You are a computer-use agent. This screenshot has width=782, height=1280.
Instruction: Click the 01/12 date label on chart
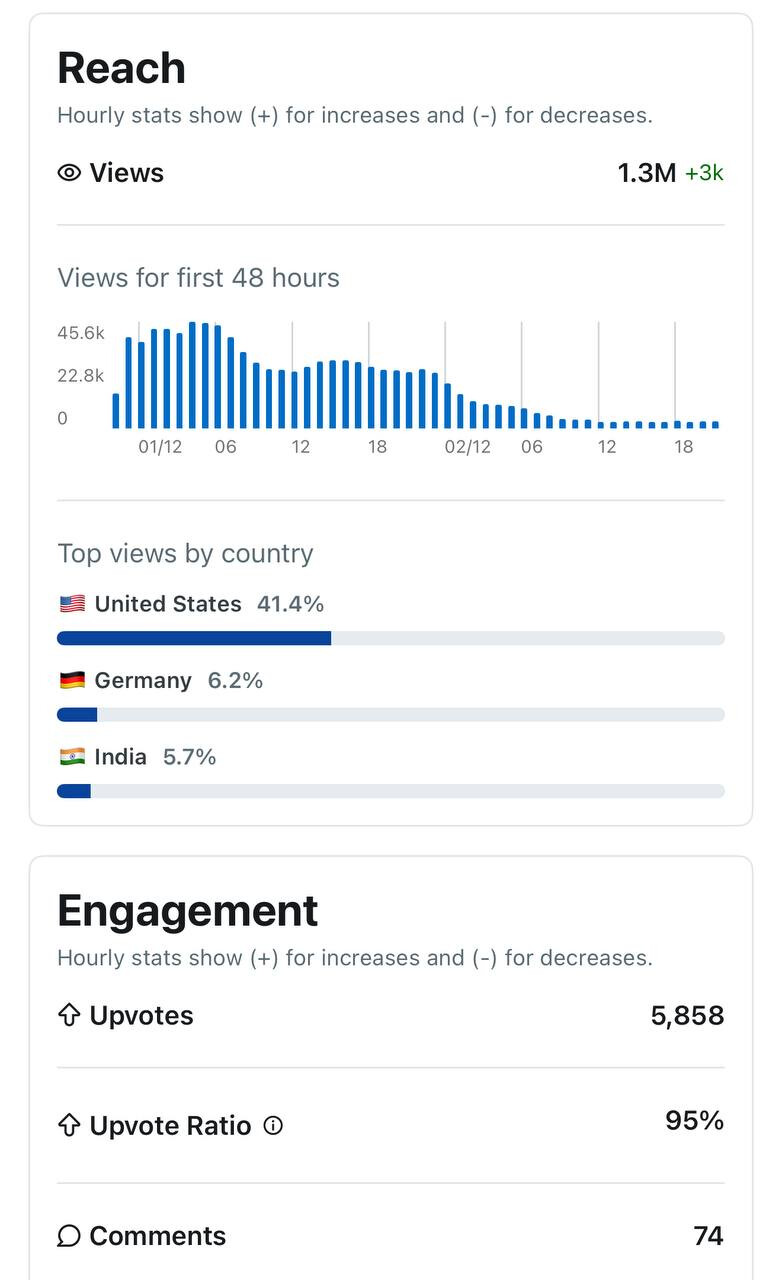160,447
